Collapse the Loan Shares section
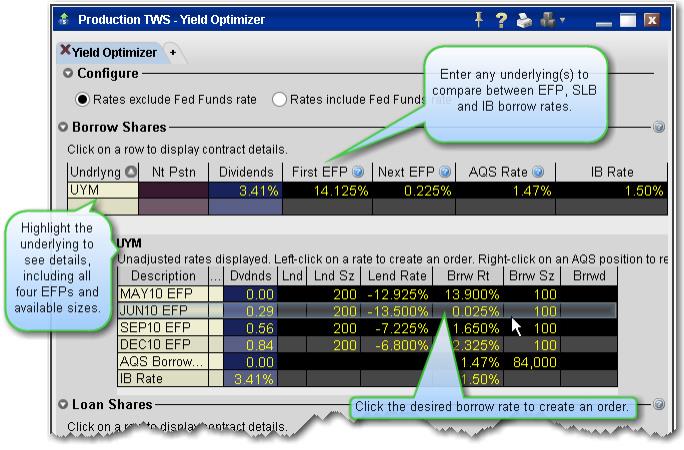The image size is (684, 450). (64, 405)
